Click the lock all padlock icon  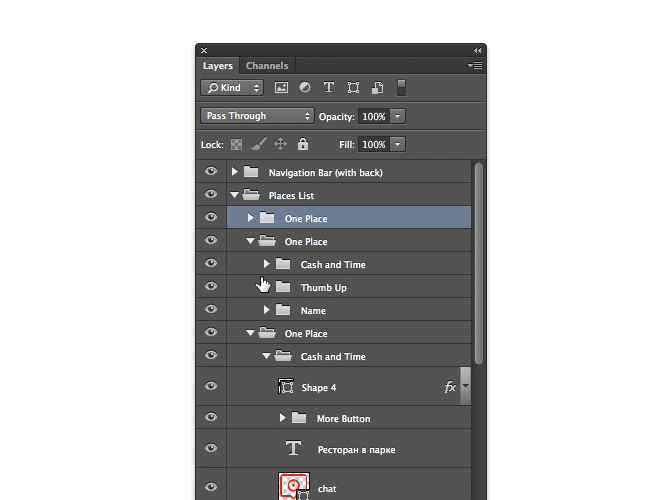click(x=302, y=144)
